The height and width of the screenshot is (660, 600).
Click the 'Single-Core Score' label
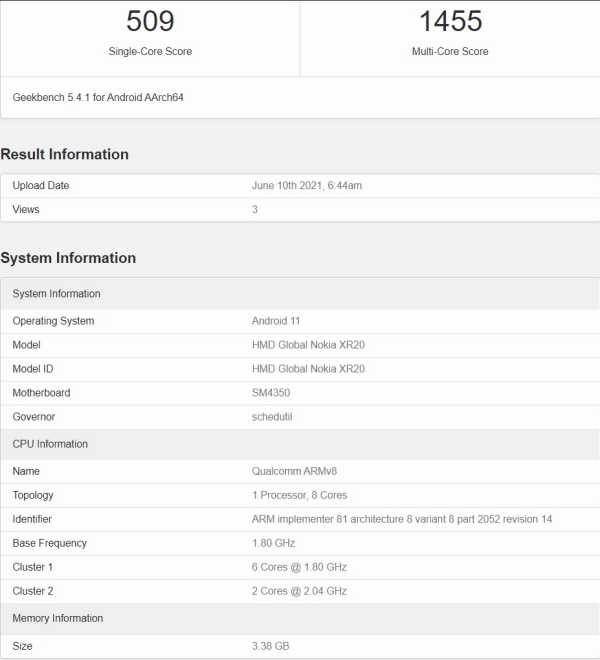(x=150, y=51)
